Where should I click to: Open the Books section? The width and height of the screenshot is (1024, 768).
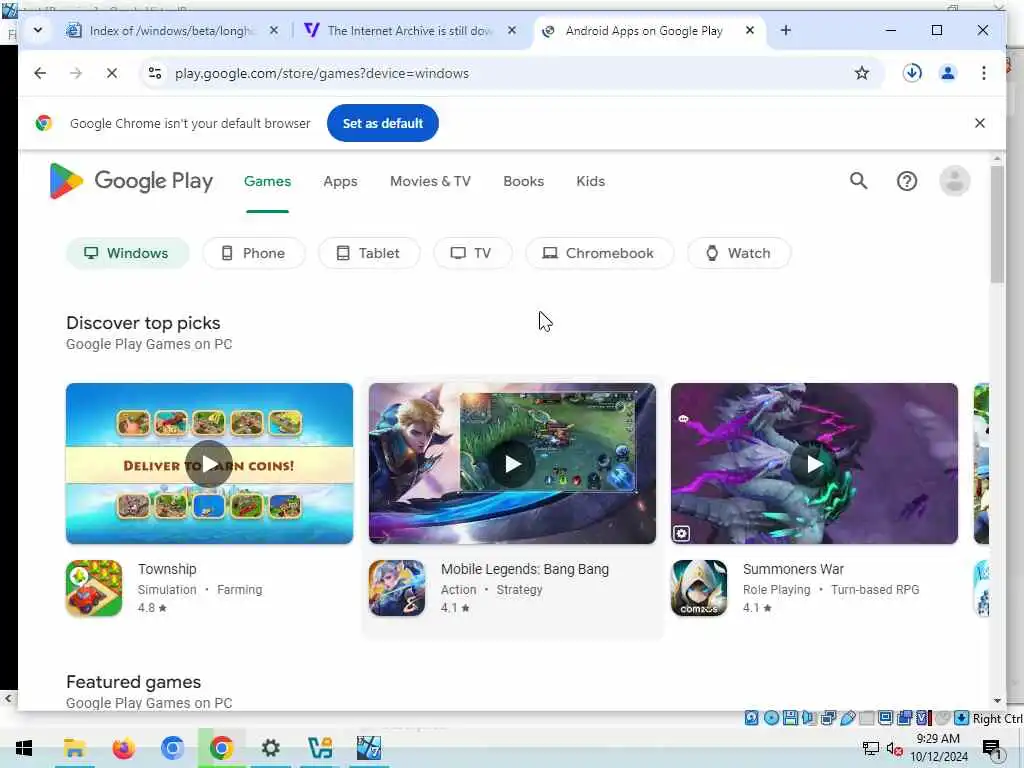523,182
